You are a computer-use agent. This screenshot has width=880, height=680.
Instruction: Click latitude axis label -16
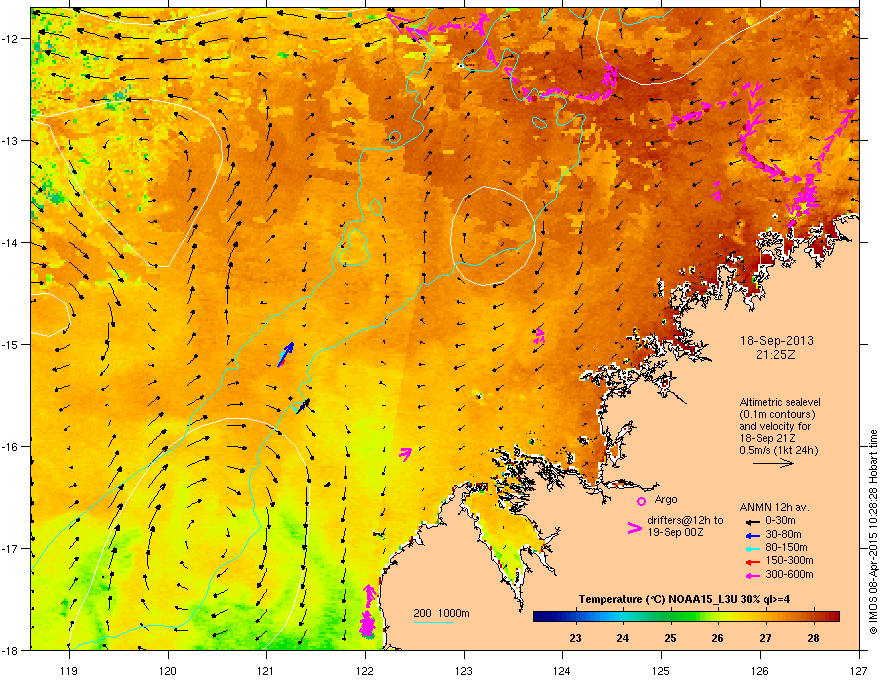pyautogui.click(x=11, y=447)
